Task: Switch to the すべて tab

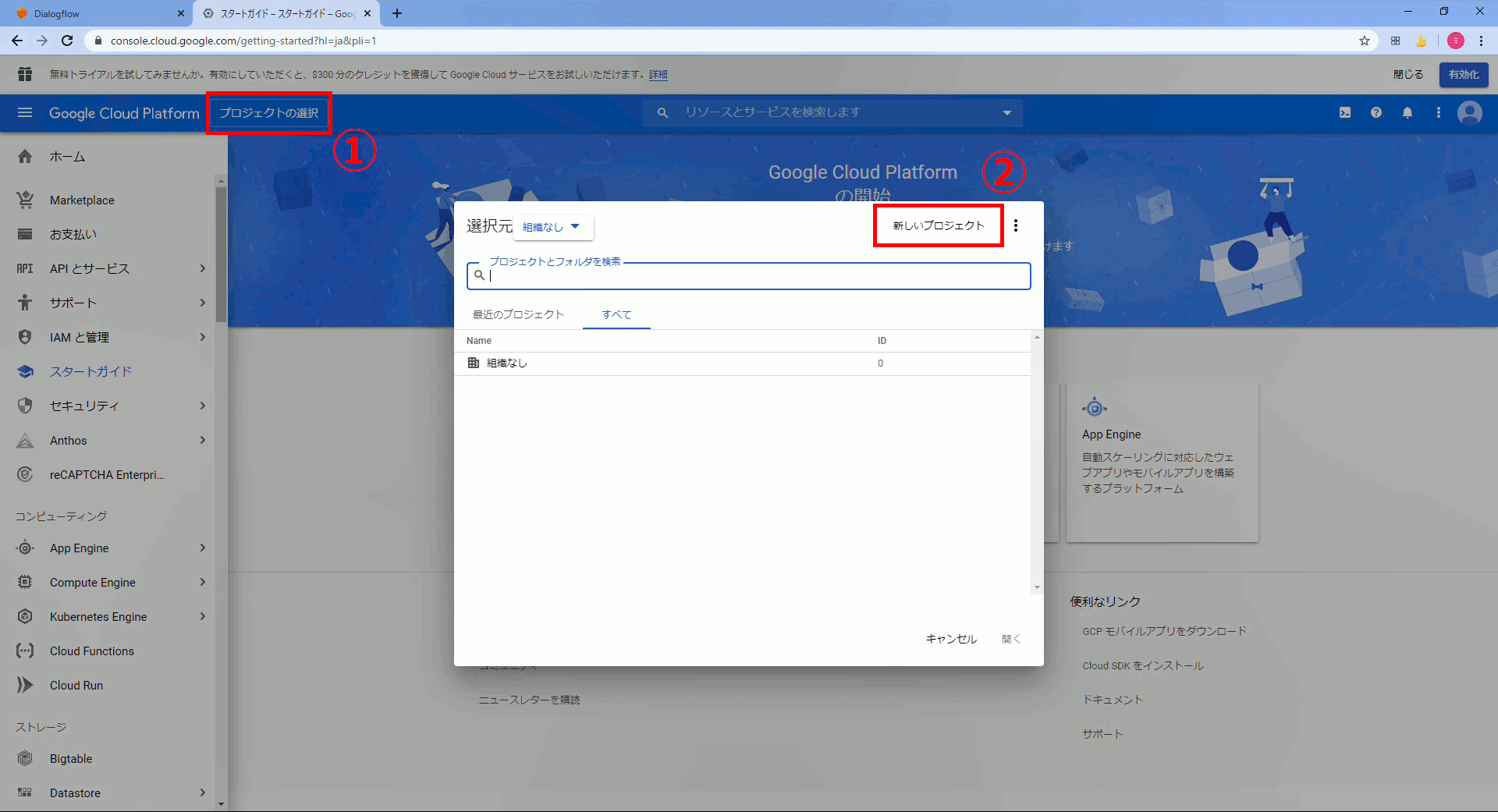Action: [616, 314]
